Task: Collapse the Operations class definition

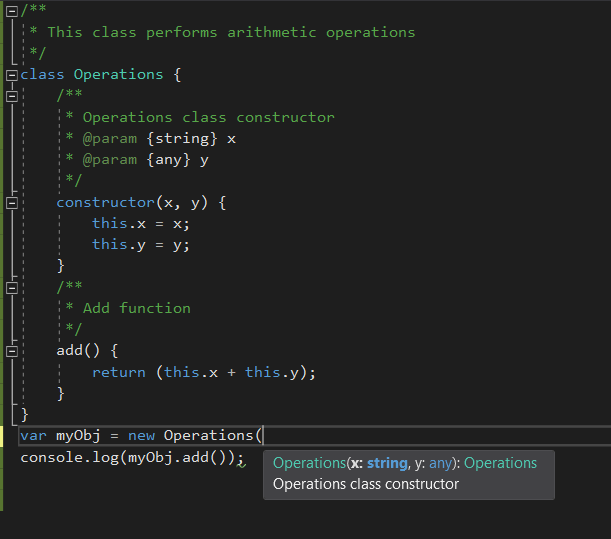Action: [x=11, y=74]
